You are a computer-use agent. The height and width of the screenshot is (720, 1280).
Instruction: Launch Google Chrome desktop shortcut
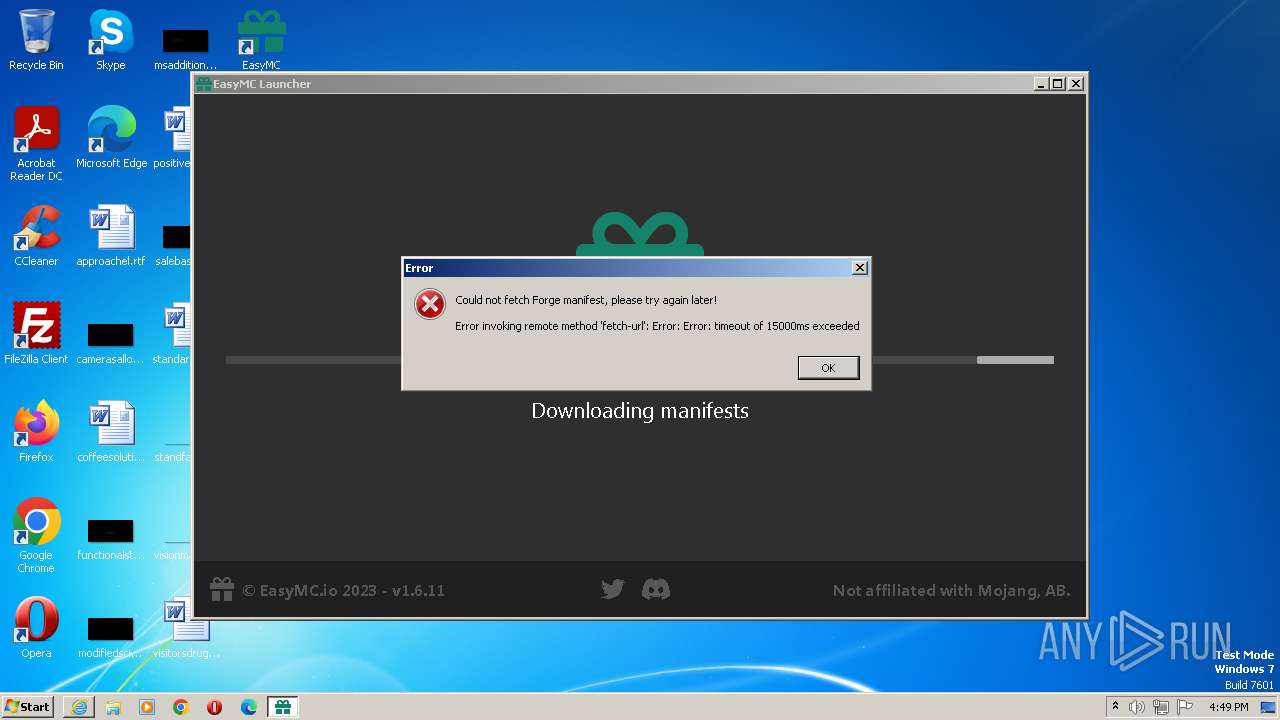coord(36,536)
